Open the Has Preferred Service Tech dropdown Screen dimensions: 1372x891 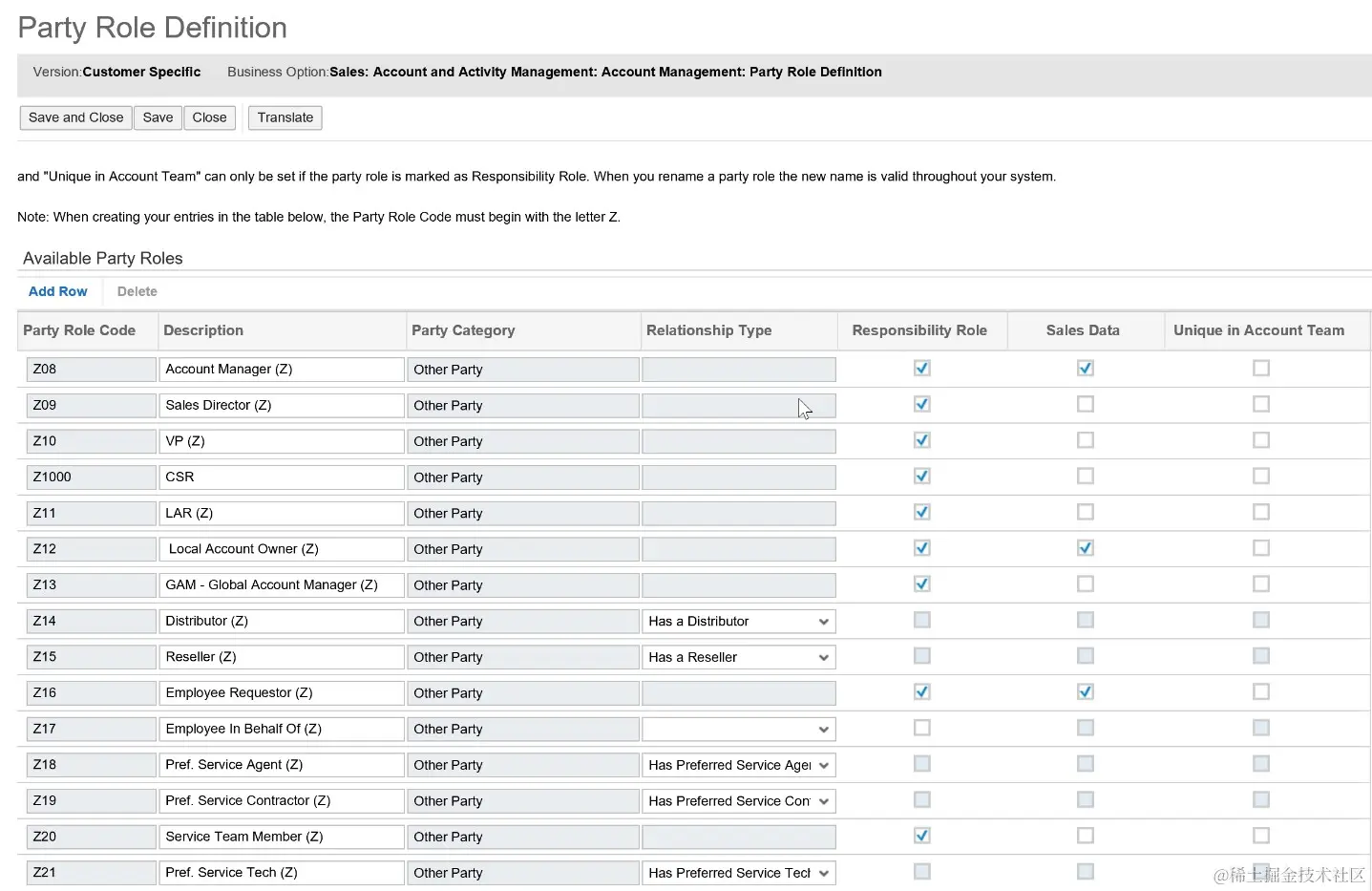pos(823,873)
